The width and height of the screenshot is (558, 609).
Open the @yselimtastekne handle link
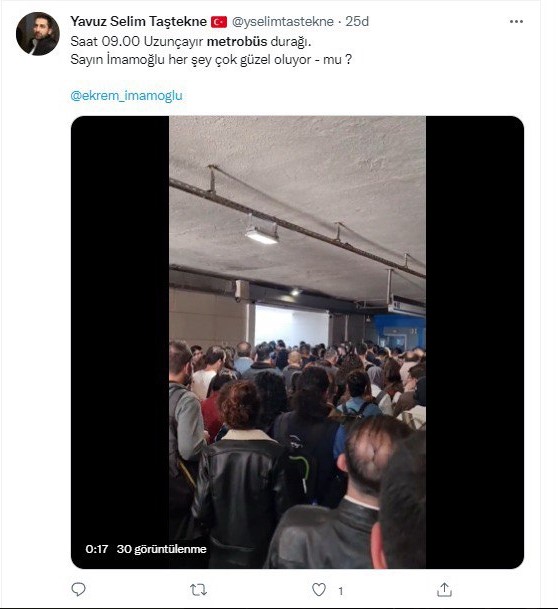(283, 21)
